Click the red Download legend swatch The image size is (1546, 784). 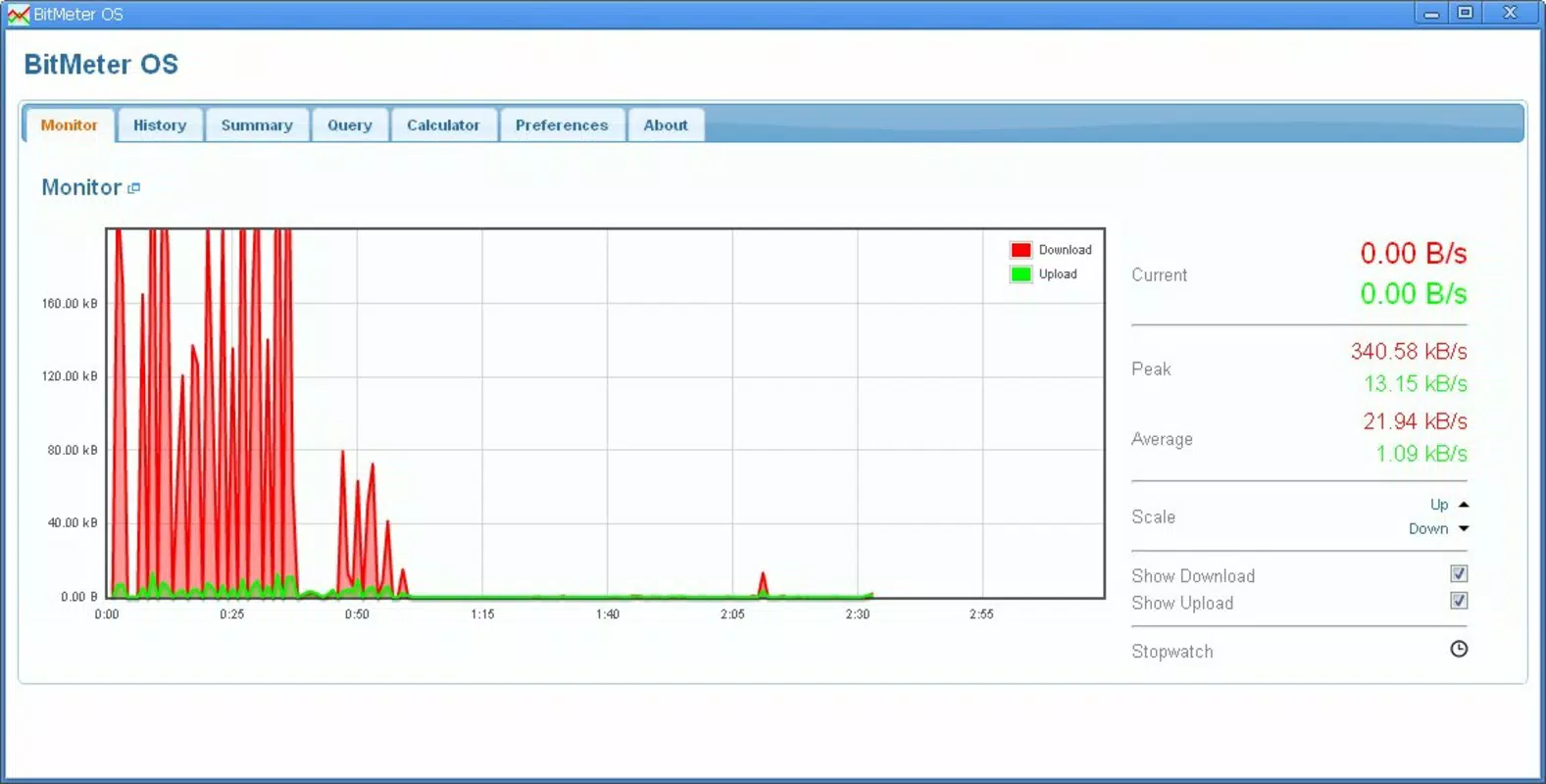point(1021,250)
